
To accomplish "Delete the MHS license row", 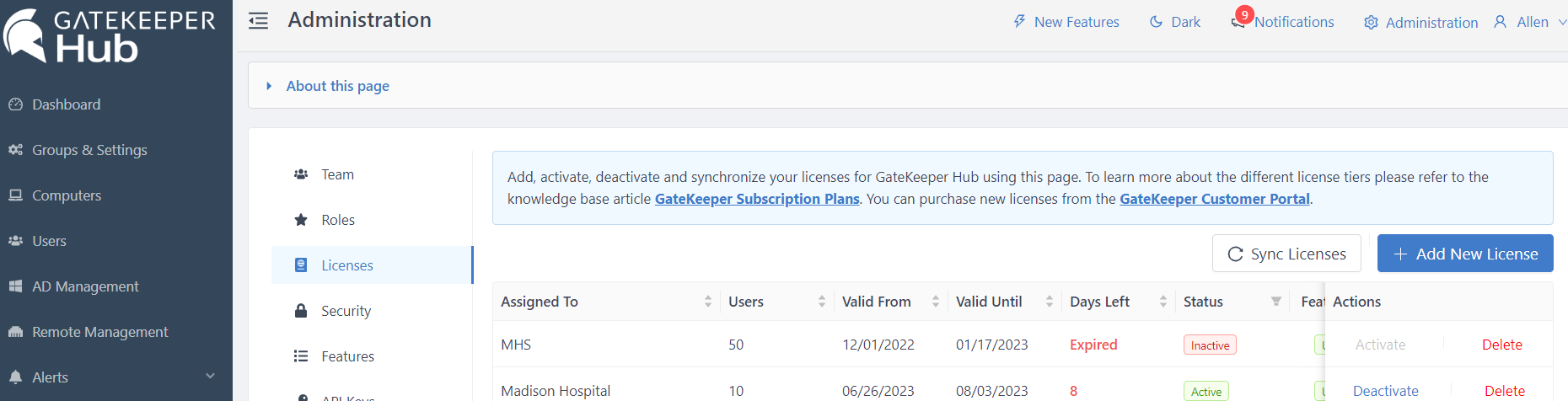I will pos(1501,345).
